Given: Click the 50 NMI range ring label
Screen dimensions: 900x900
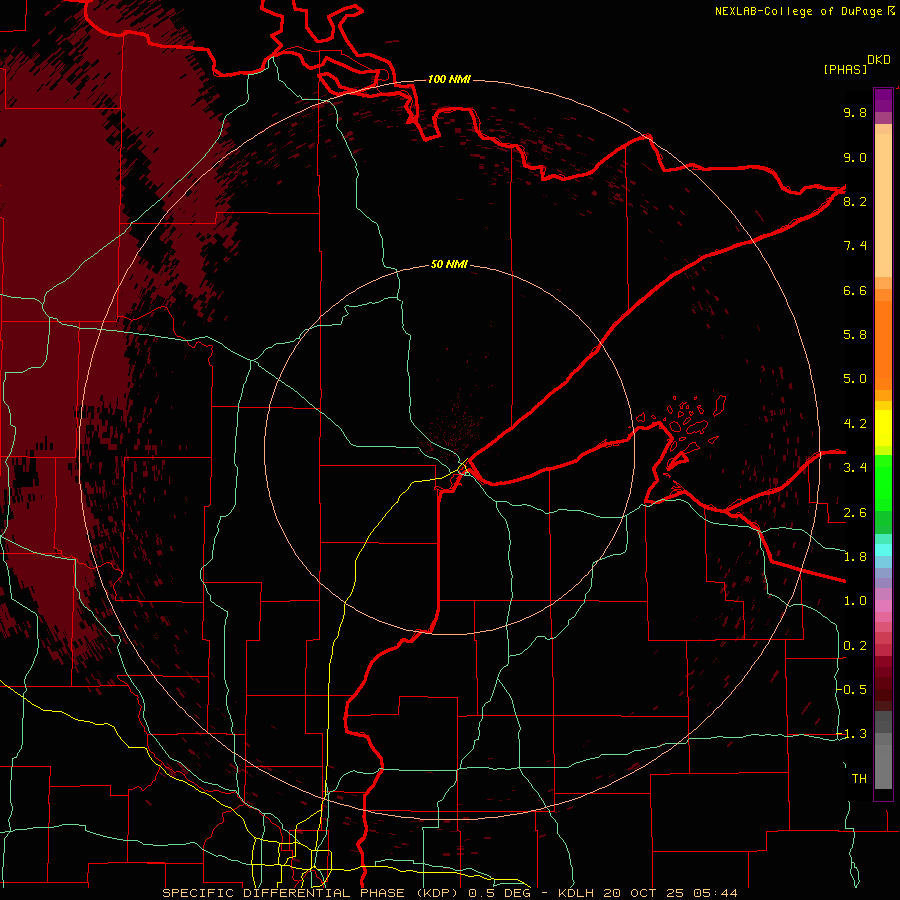Looking at the screenshot, I should pos(449,264).
